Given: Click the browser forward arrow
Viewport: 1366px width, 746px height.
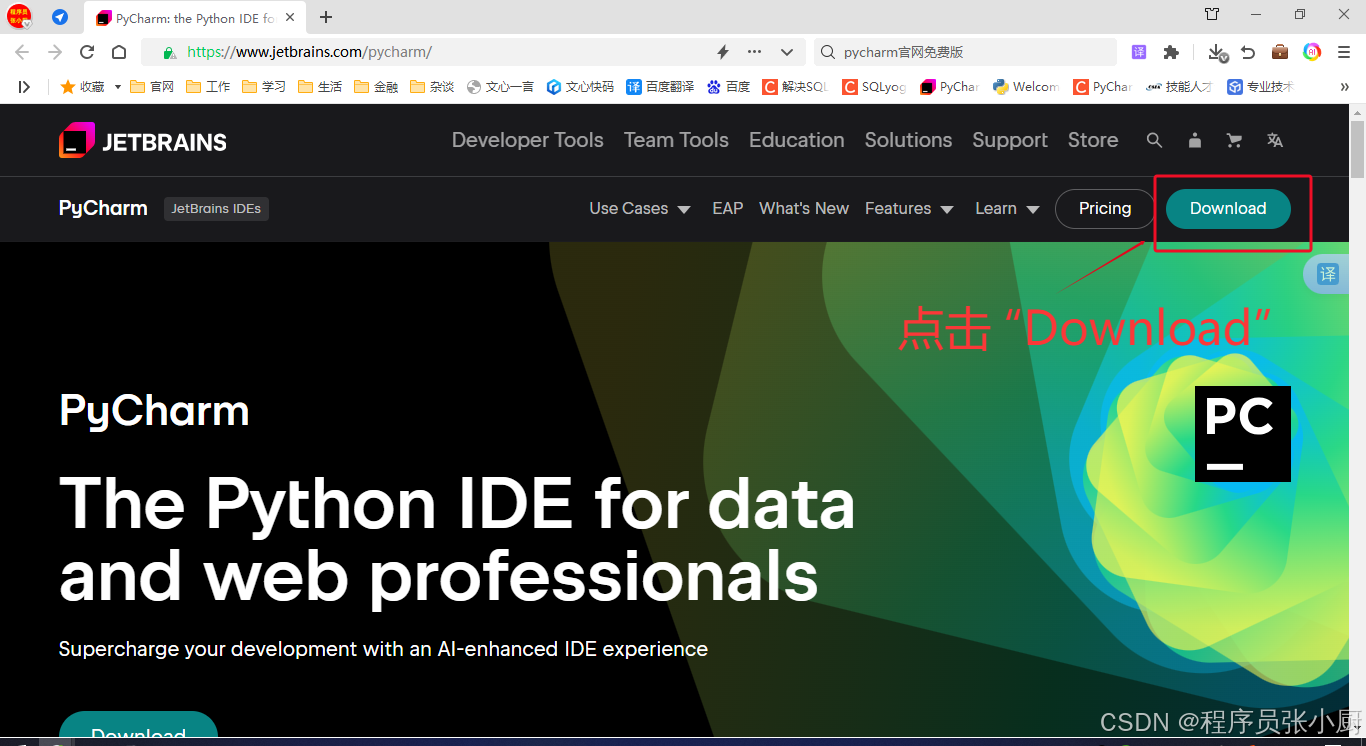Looking at the screenshot, I should coord(55,52).
